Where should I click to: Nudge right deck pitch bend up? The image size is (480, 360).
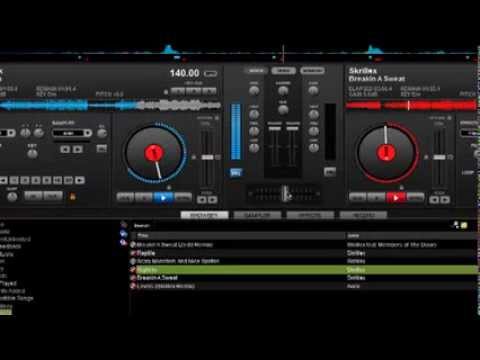click(x=445, y=200)
